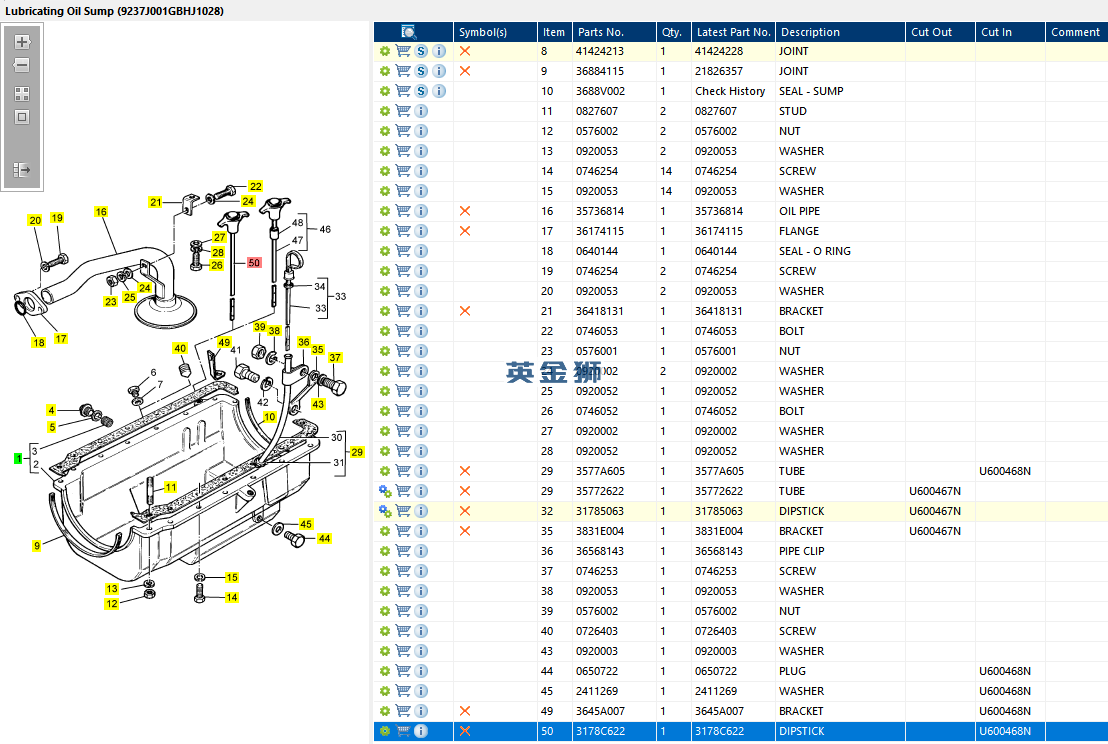Screen dimensions: 1108x744
Task: Click the Cut Out column header
Action: tap(931, 32)
